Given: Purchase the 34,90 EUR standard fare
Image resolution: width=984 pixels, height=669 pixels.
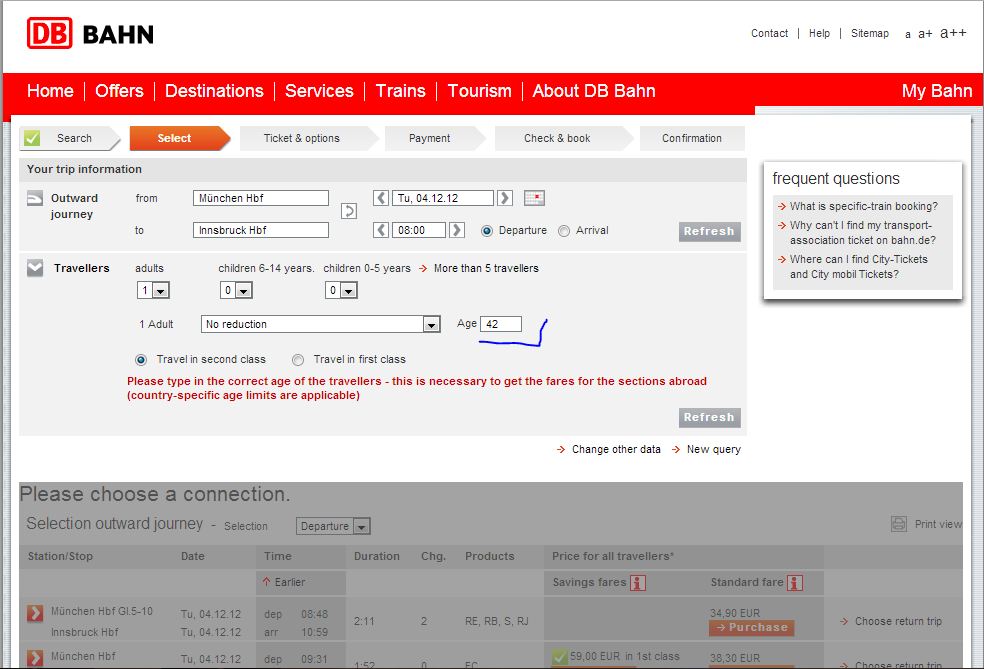Looking at the screenshot, I should 752,628.
